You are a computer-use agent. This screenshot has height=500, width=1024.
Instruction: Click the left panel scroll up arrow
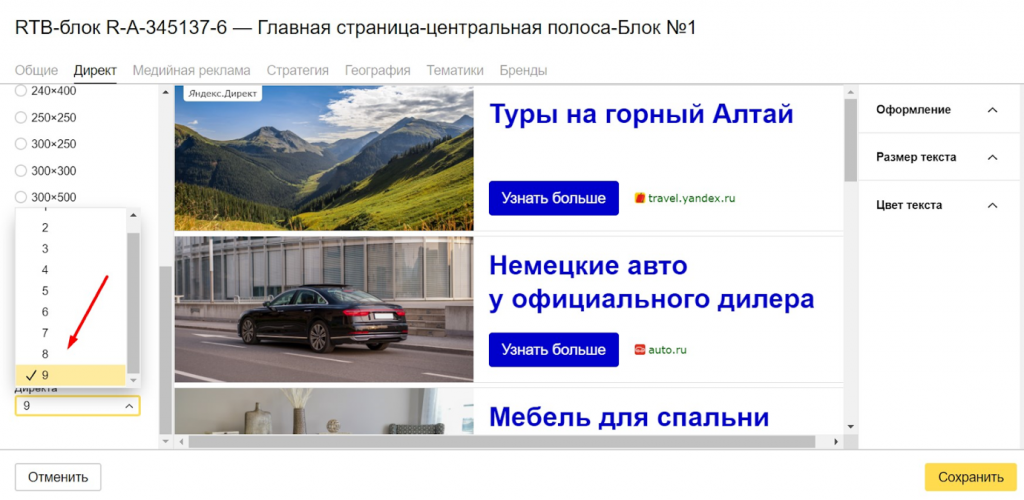(x=165, y=91)
